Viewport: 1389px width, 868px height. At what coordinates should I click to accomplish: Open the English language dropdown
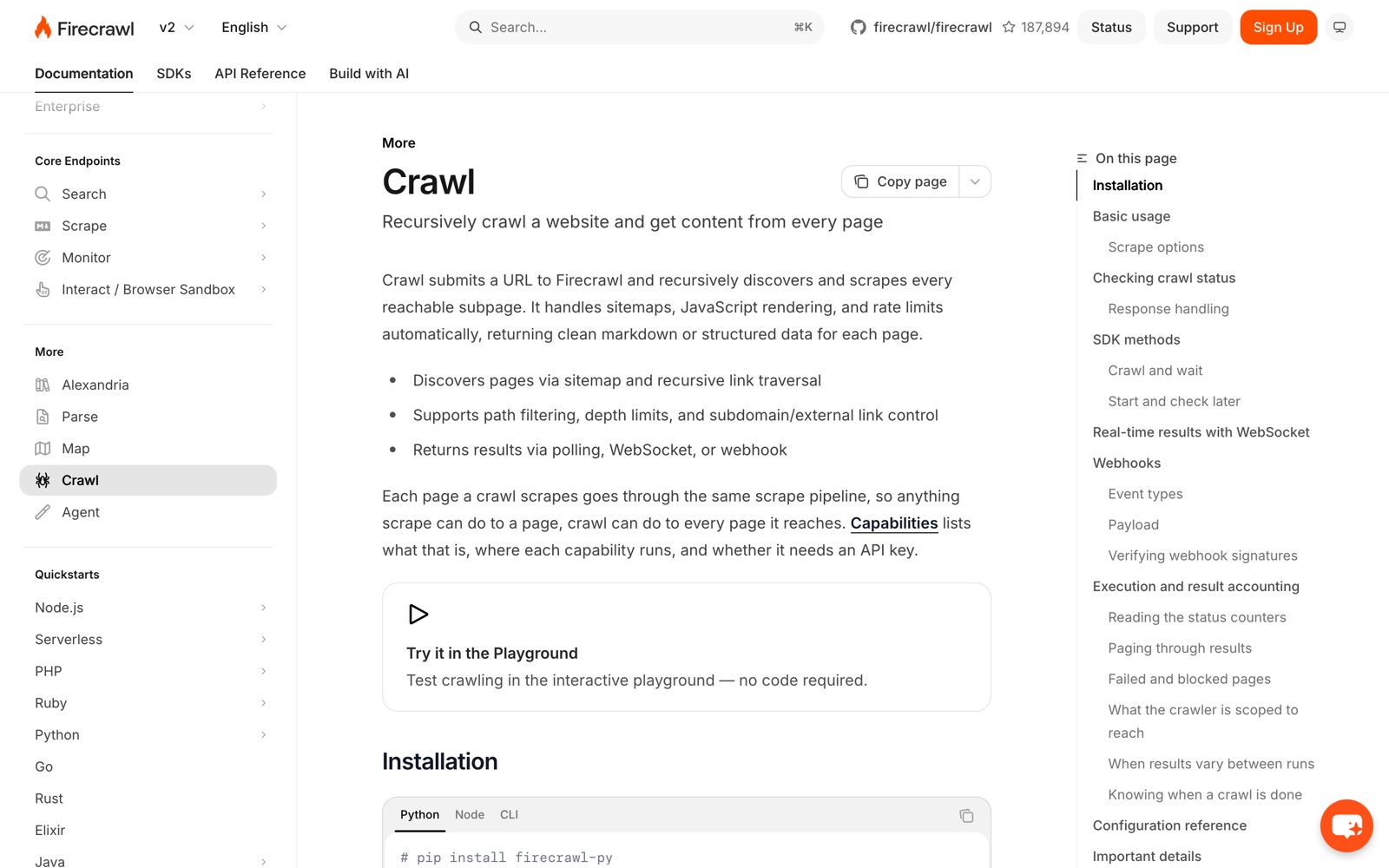coord(253,28)
